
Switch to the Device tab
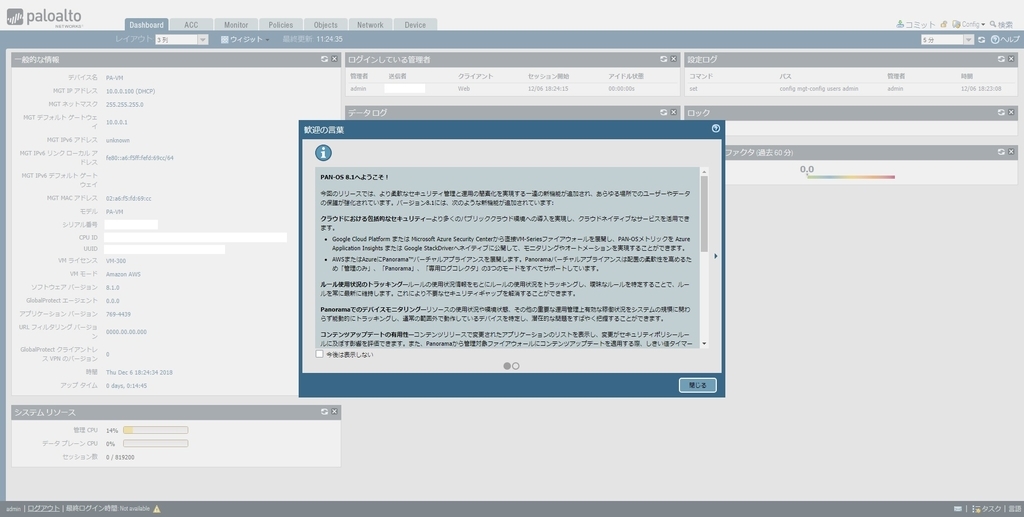point(415,25)
